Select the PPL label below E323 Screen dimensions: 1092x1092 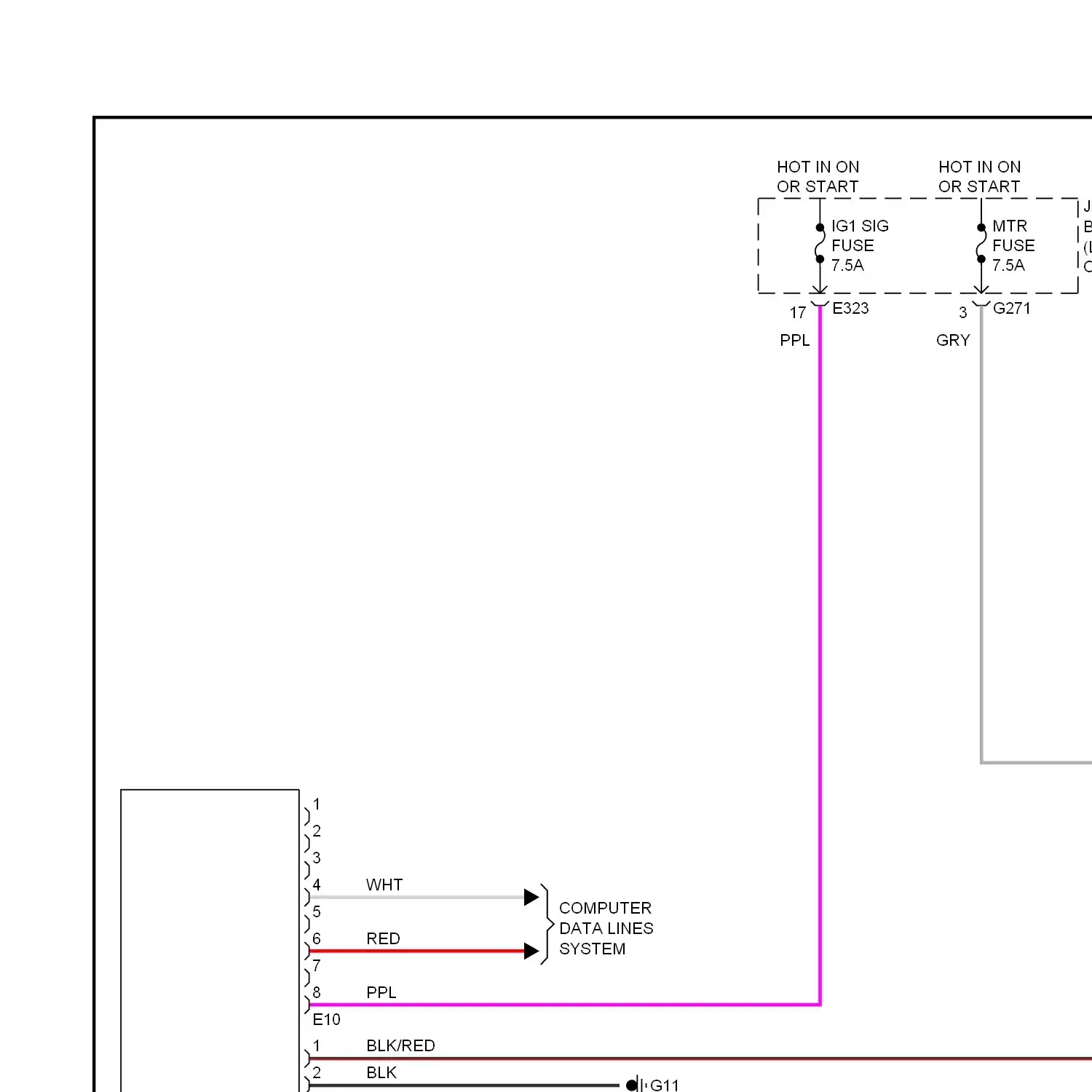point(794,340)
